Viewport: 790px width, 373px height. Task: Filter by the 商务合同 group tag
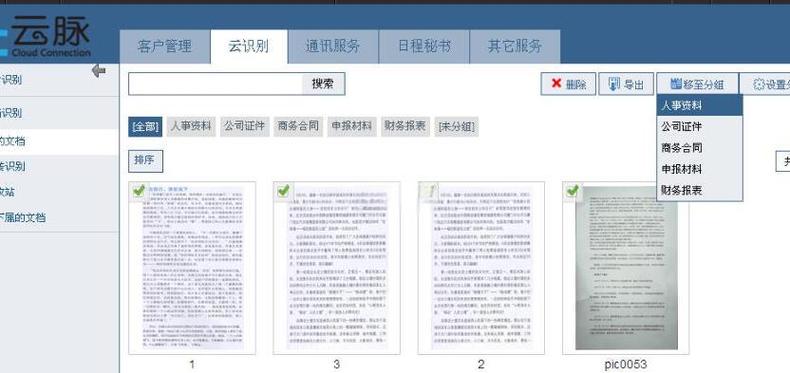(298, 127)
